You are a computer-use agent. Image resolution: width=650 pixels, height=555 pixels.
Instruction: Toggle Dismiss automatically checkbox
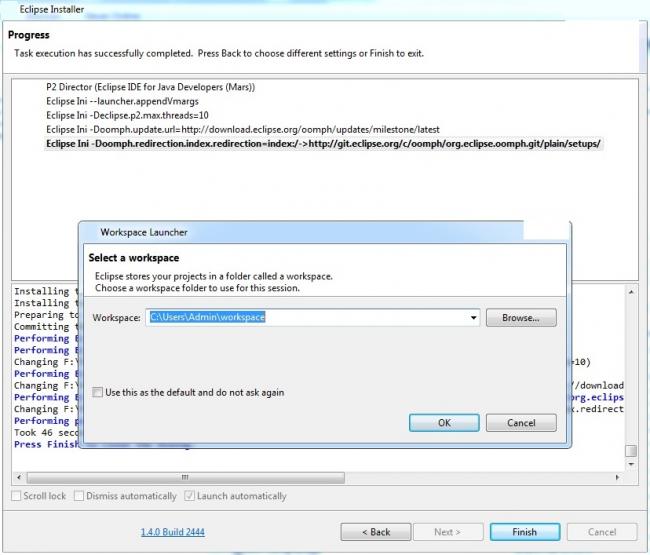tap(79, 496)
